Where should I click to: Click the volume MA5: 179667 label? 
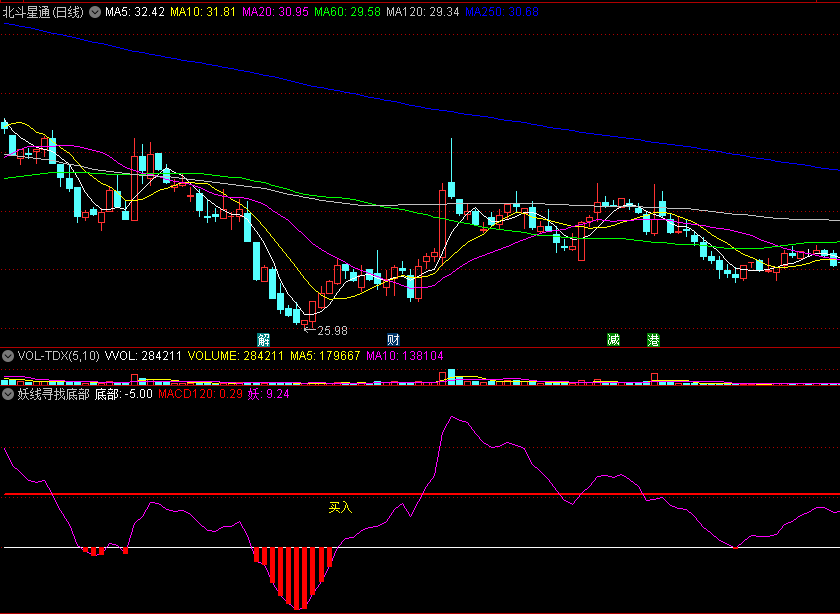click(x=325, y=356)
